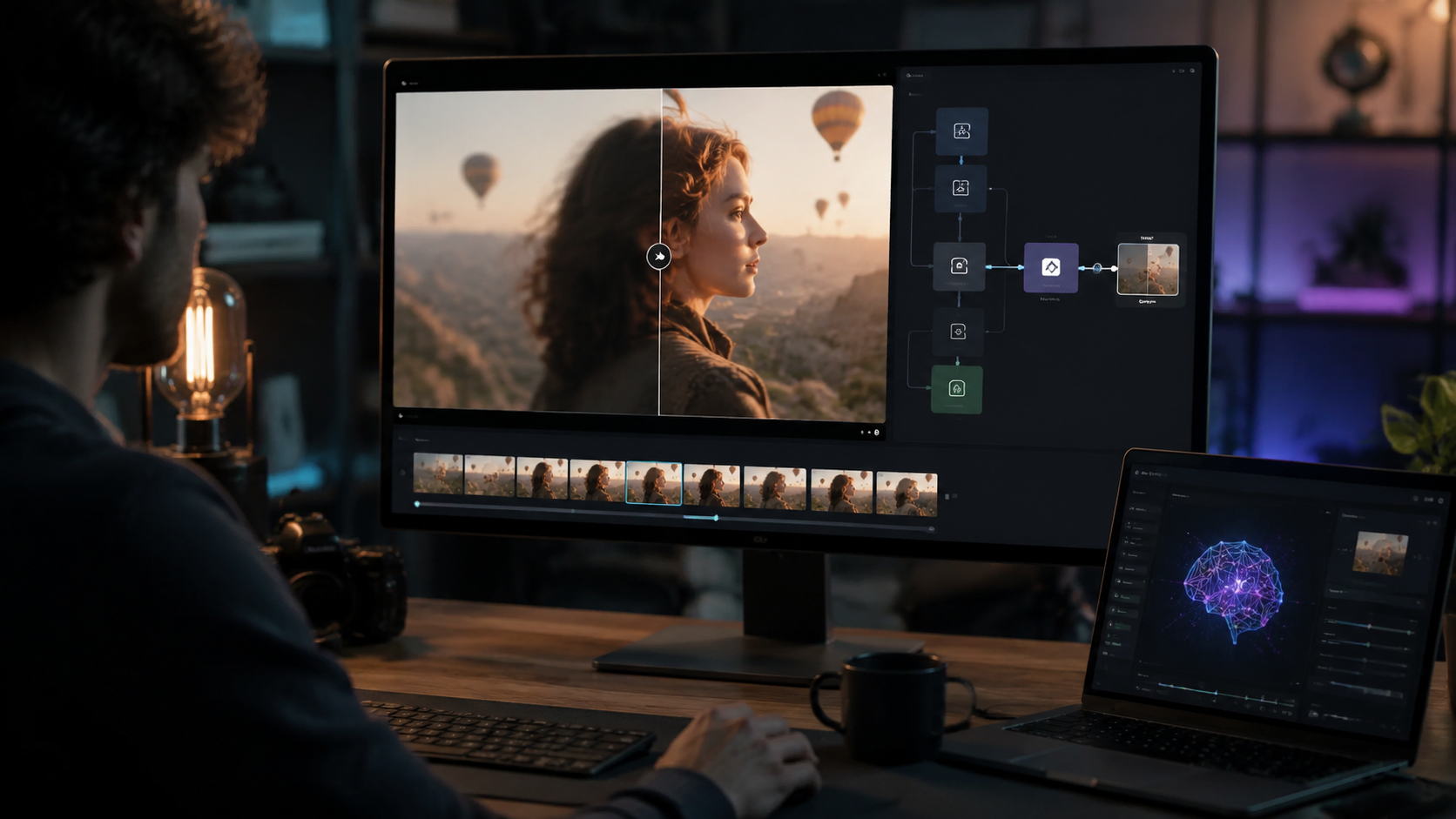Click the app logo at laptop window's top-left

coord(1137,473)
